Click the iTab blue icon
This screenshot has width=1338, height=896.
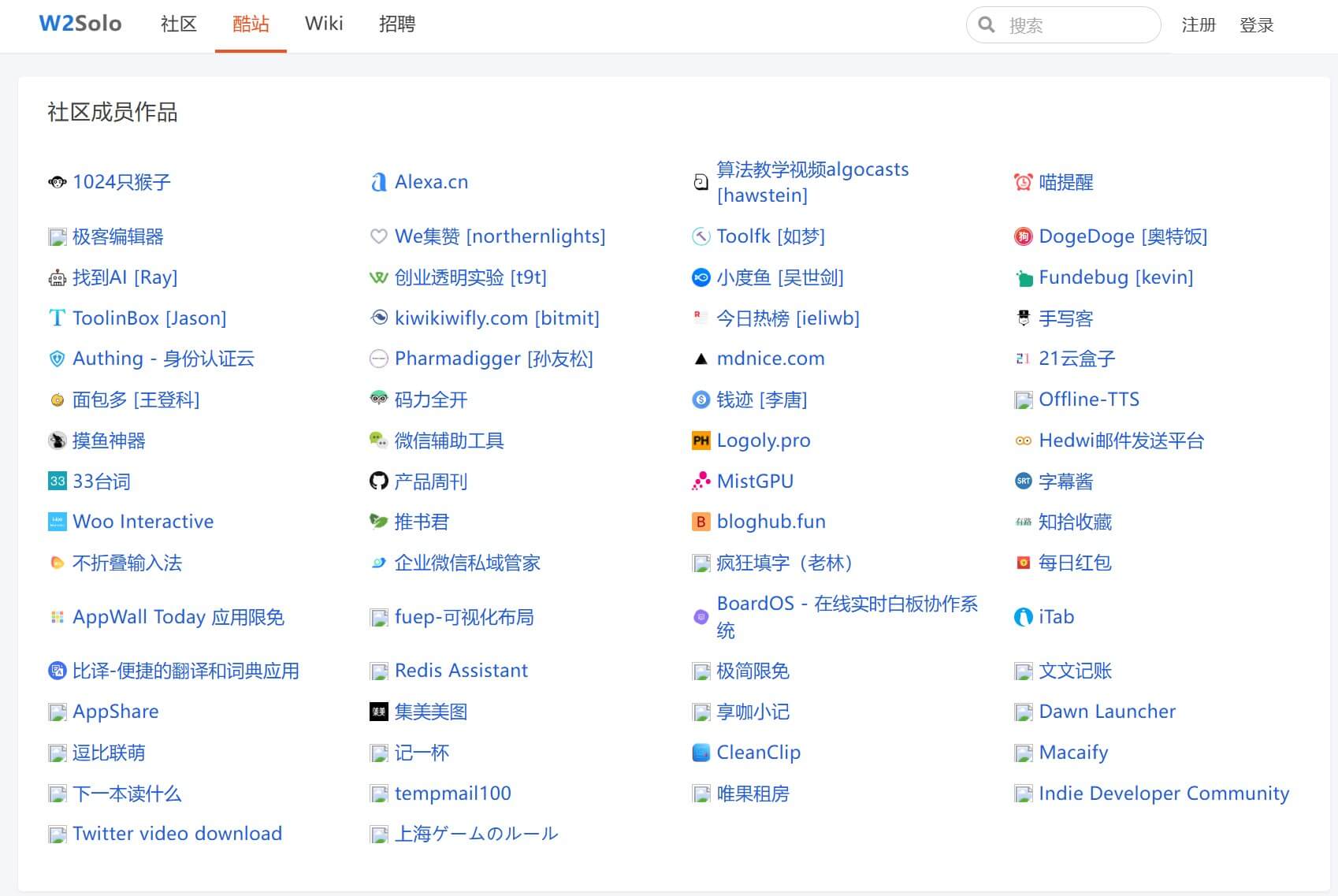coord(1023,617)
